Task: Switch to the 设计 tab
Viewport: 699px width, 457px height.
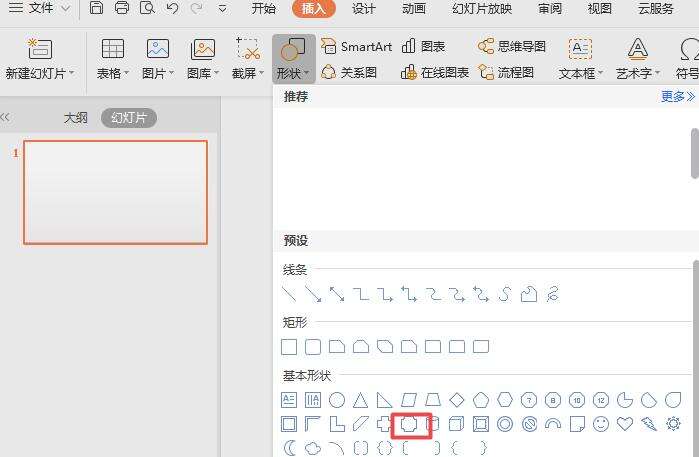Action: click(363, 8)
